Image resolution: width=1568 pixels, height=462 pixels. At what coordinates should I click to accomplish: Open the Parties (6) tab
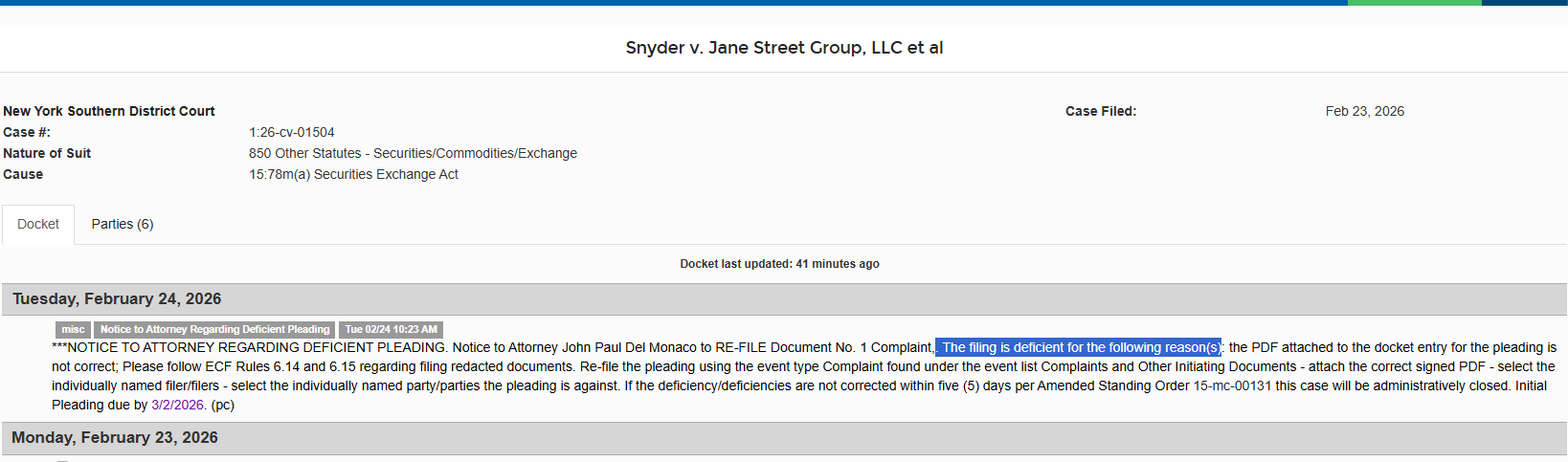point(123,224)
